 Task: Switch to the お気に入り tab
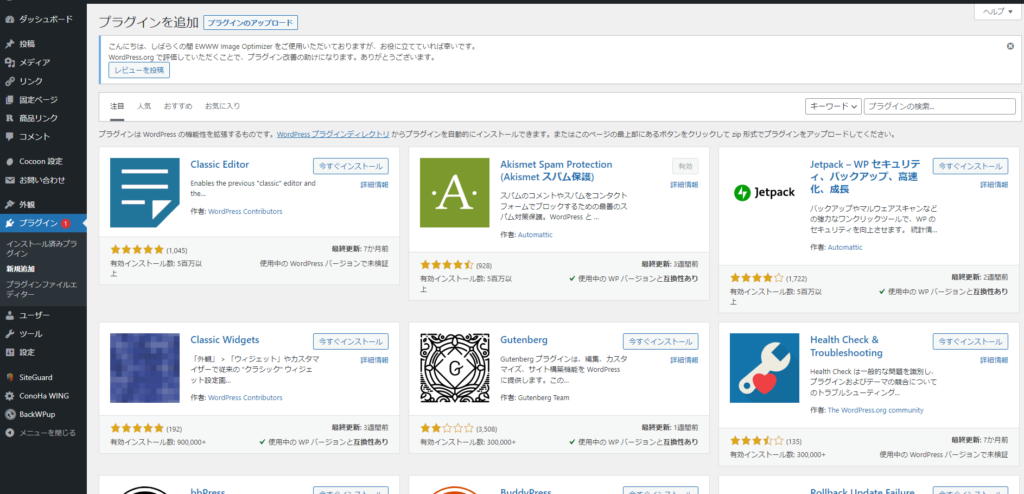(222, 106)
